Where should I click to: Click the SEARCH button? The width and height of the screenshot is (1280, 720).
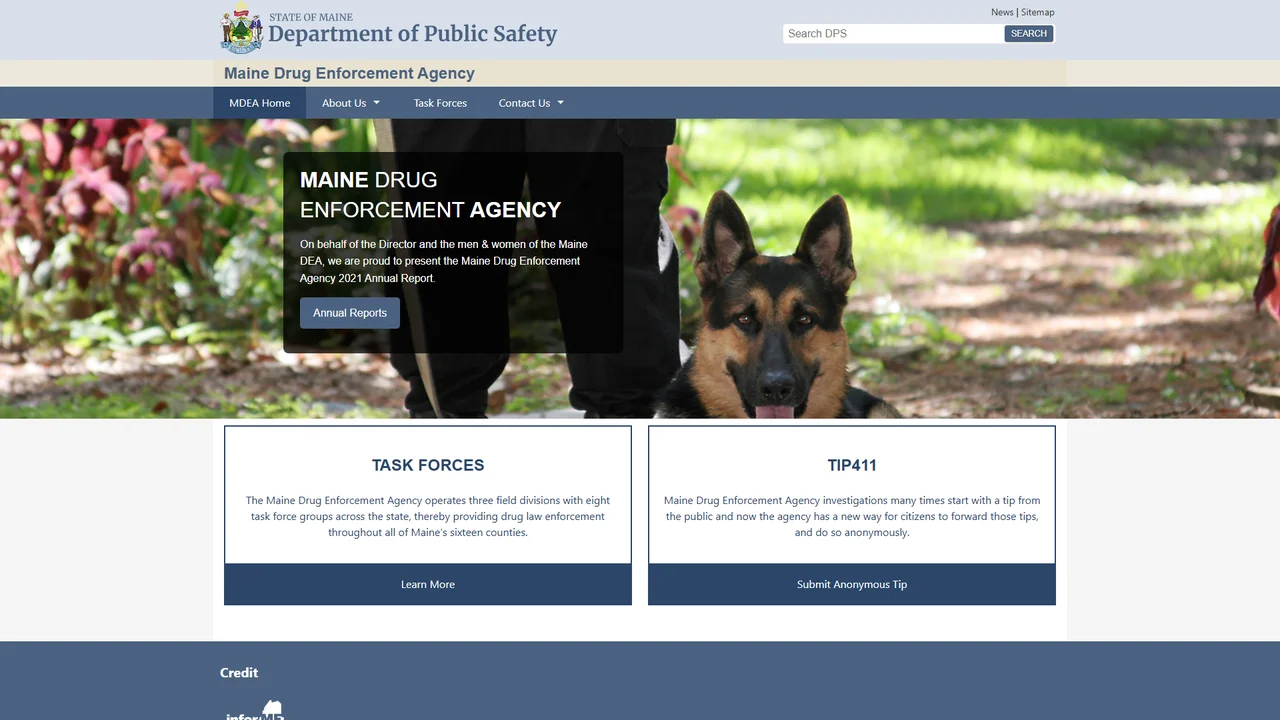tap(1029, 33)
